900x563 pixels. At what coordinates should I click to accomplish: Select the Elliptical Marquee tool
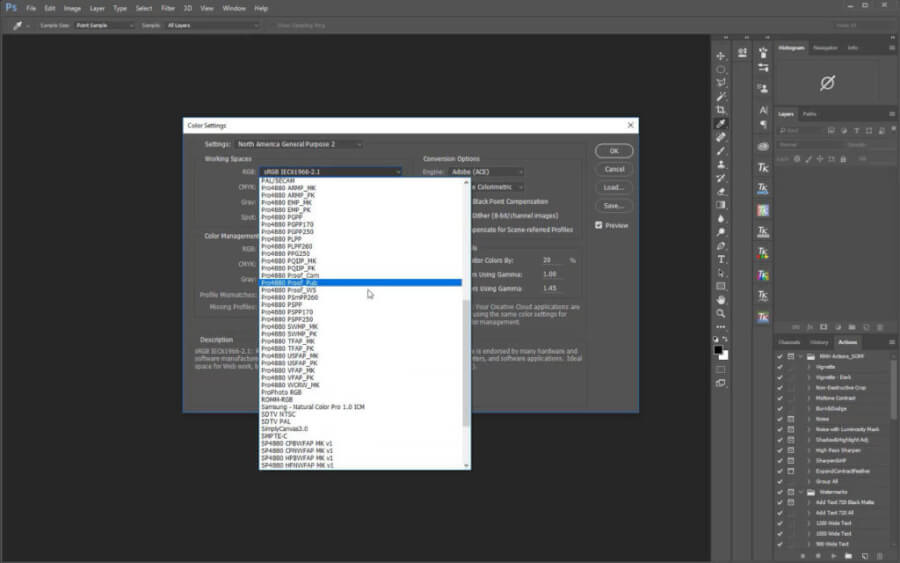(720, 69)
